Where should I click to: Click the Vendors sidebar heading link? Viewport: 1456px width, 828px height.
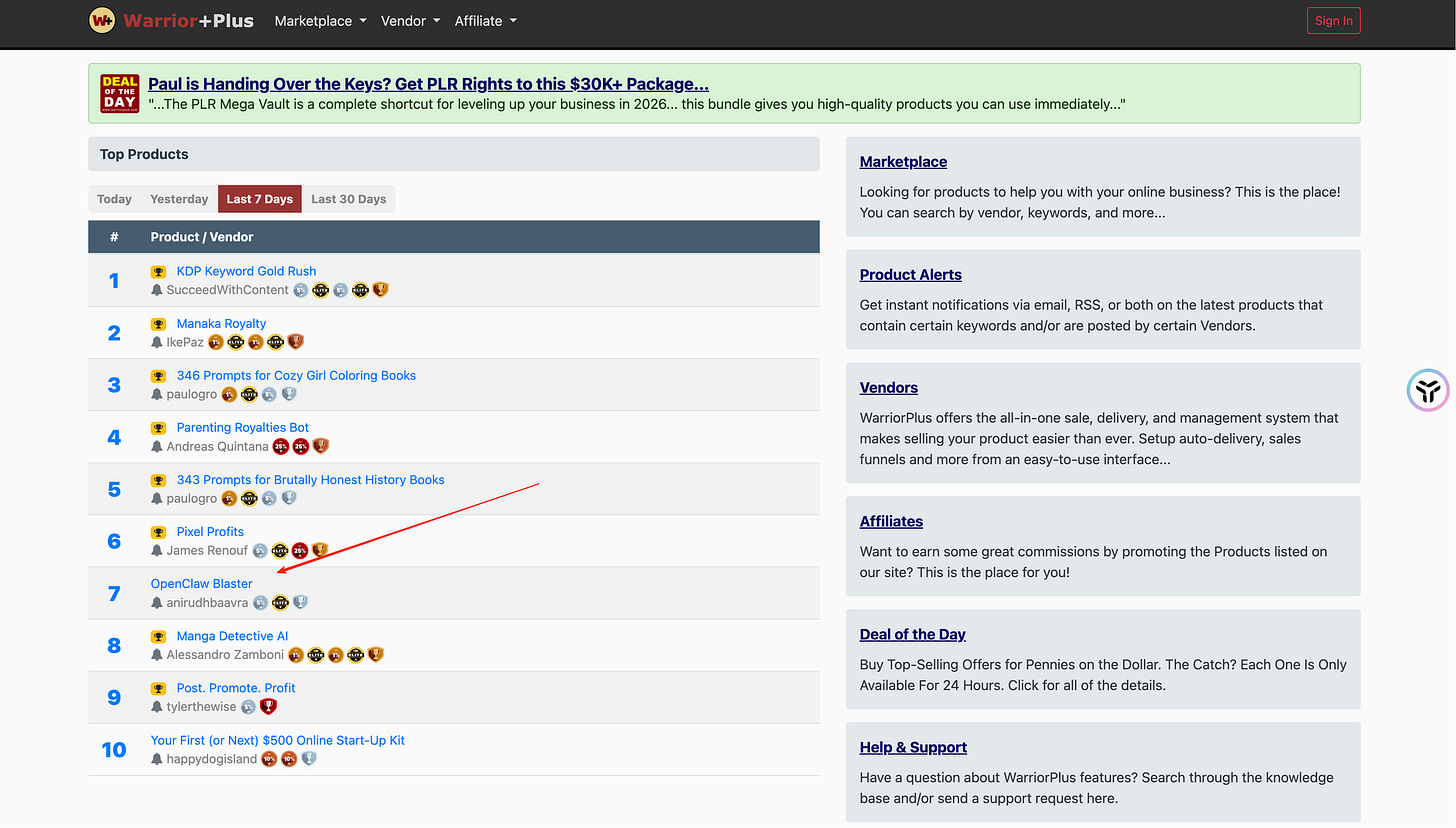(889, 388)
